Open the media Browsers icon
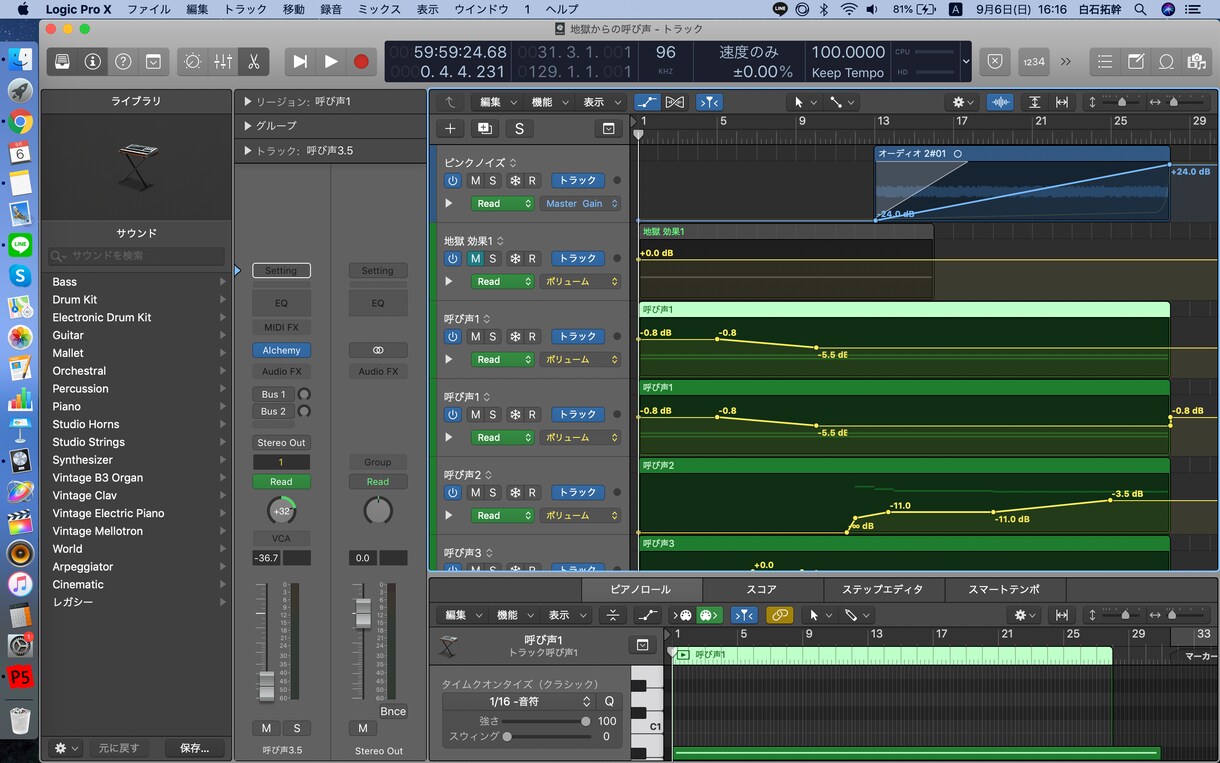Image resolution: width=1220 pixels, height=763 pixels. 1196,61
